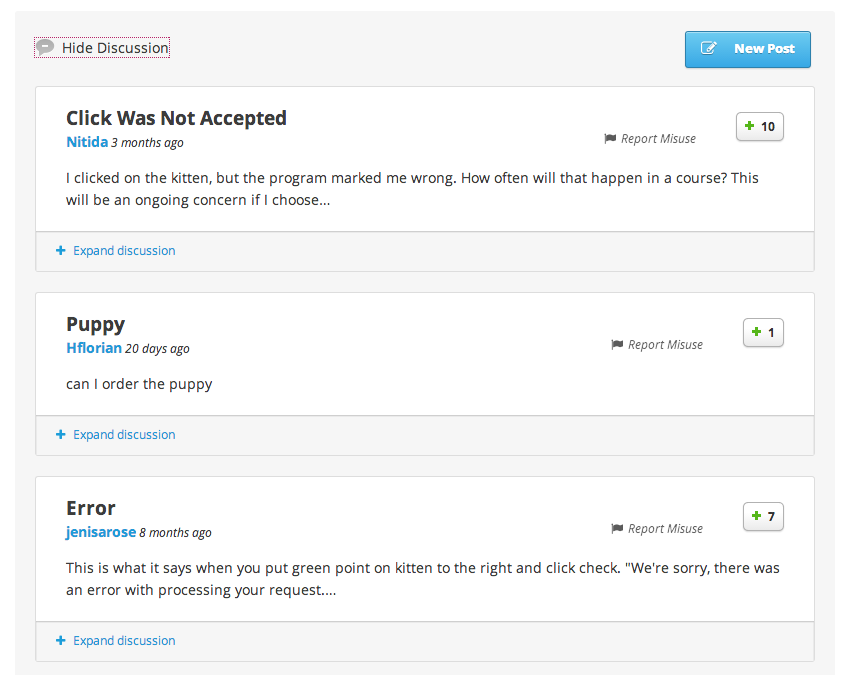
Task: Click the flag icon on the Puppy post
Action: (617, 345)
